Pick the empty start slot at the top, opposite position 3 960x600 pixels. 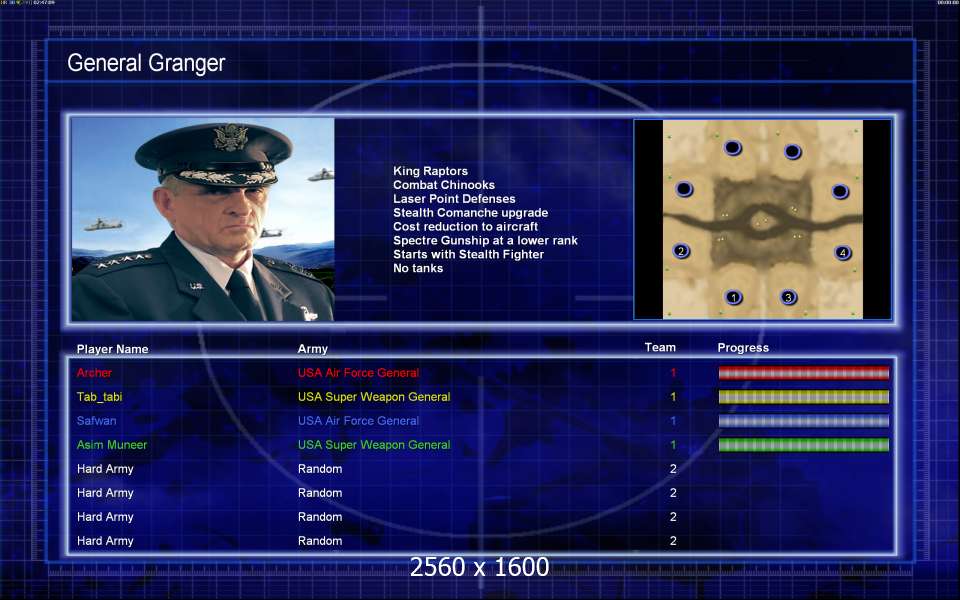tap(793, 151)
